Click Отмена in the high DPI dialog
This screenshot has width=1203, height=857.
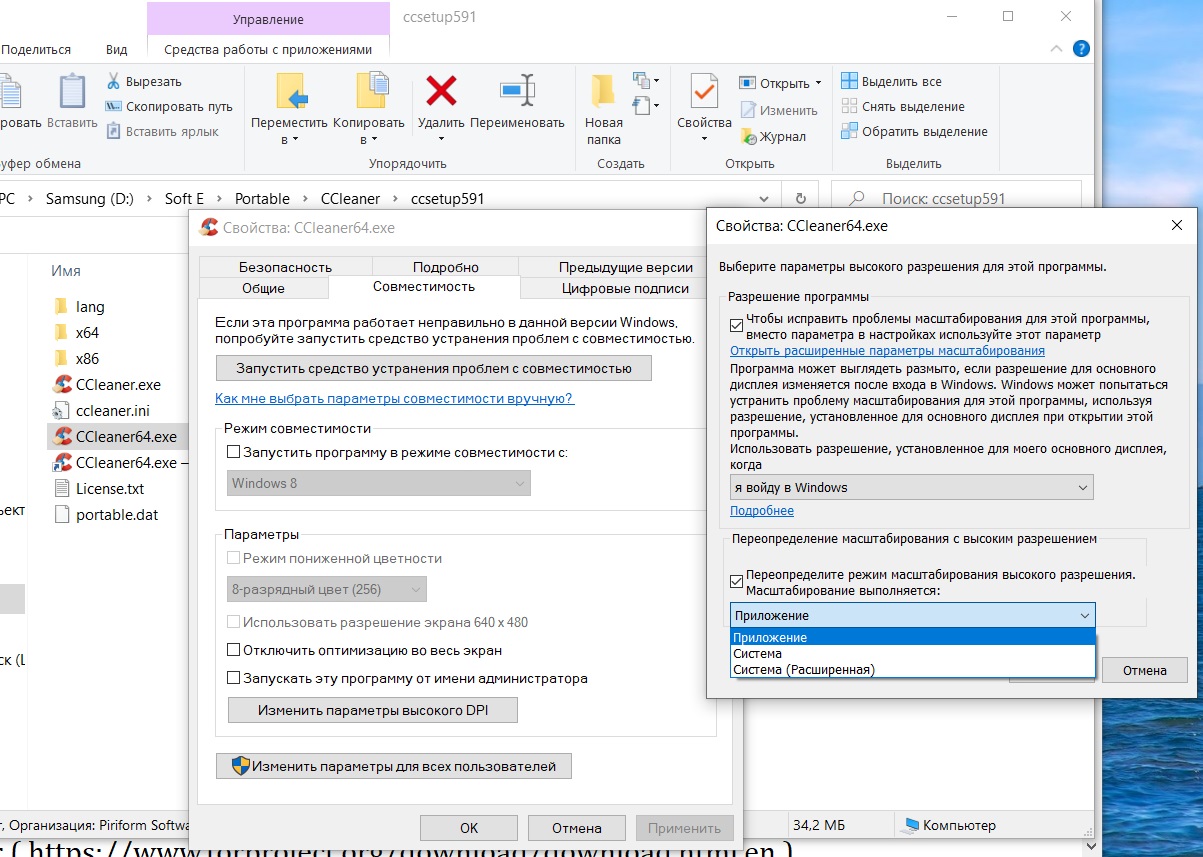point(1144,669)
